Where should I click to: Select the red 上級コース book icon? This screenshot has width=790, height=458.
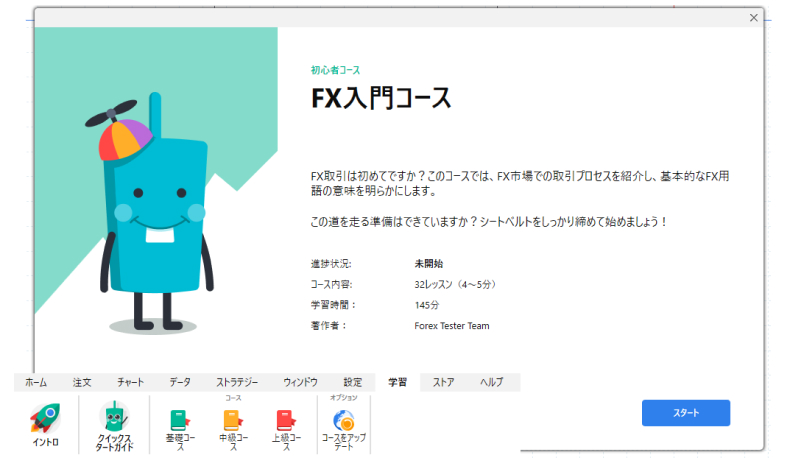(x=284, y=420)
